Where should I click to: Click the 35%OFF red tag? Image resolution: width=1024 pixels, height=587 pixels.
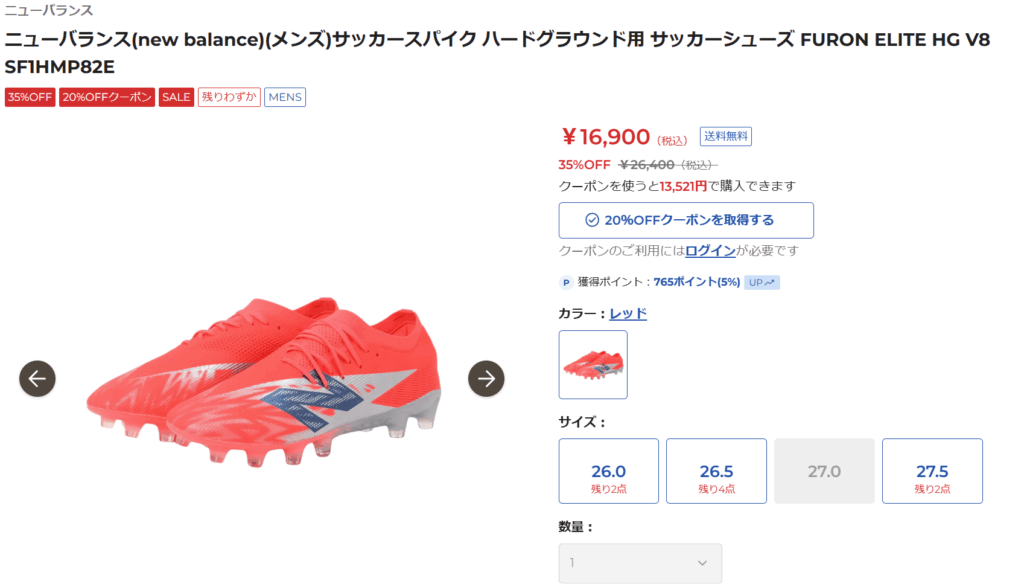pyautogui.click(x=30, y=97)
